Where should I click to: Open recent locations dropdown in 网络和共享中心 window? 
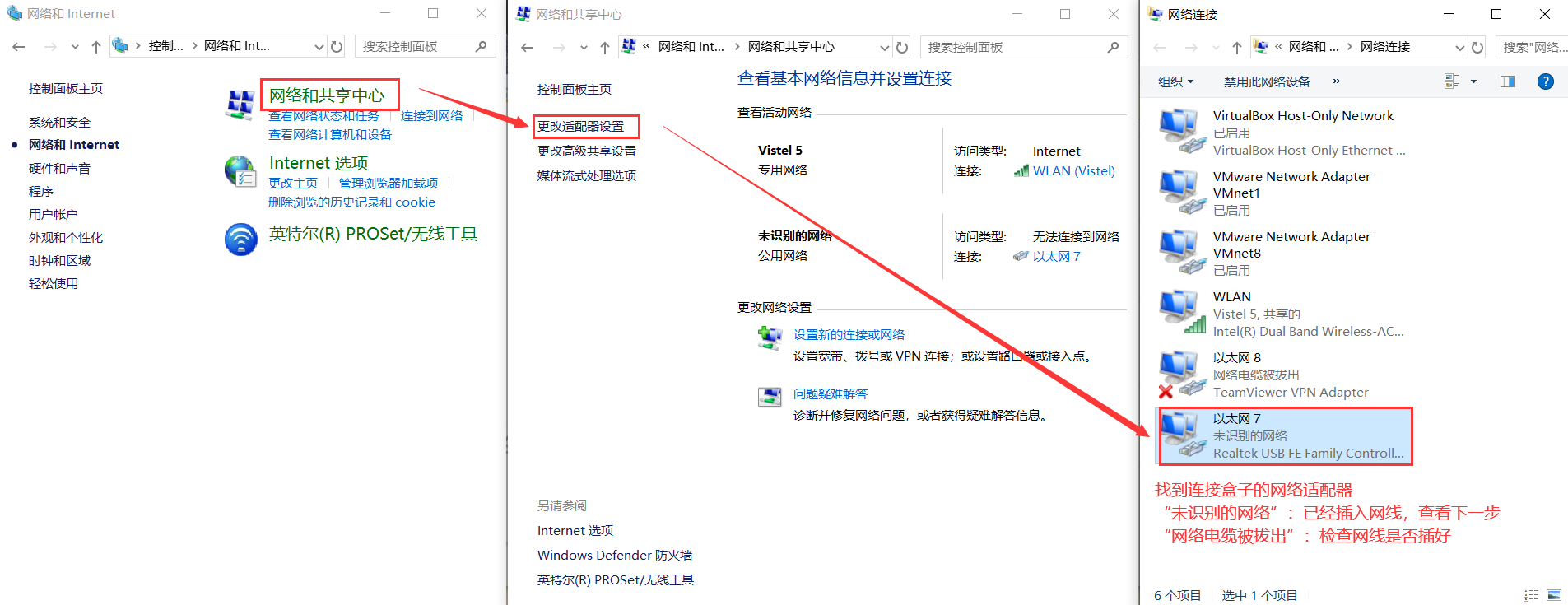584,48
